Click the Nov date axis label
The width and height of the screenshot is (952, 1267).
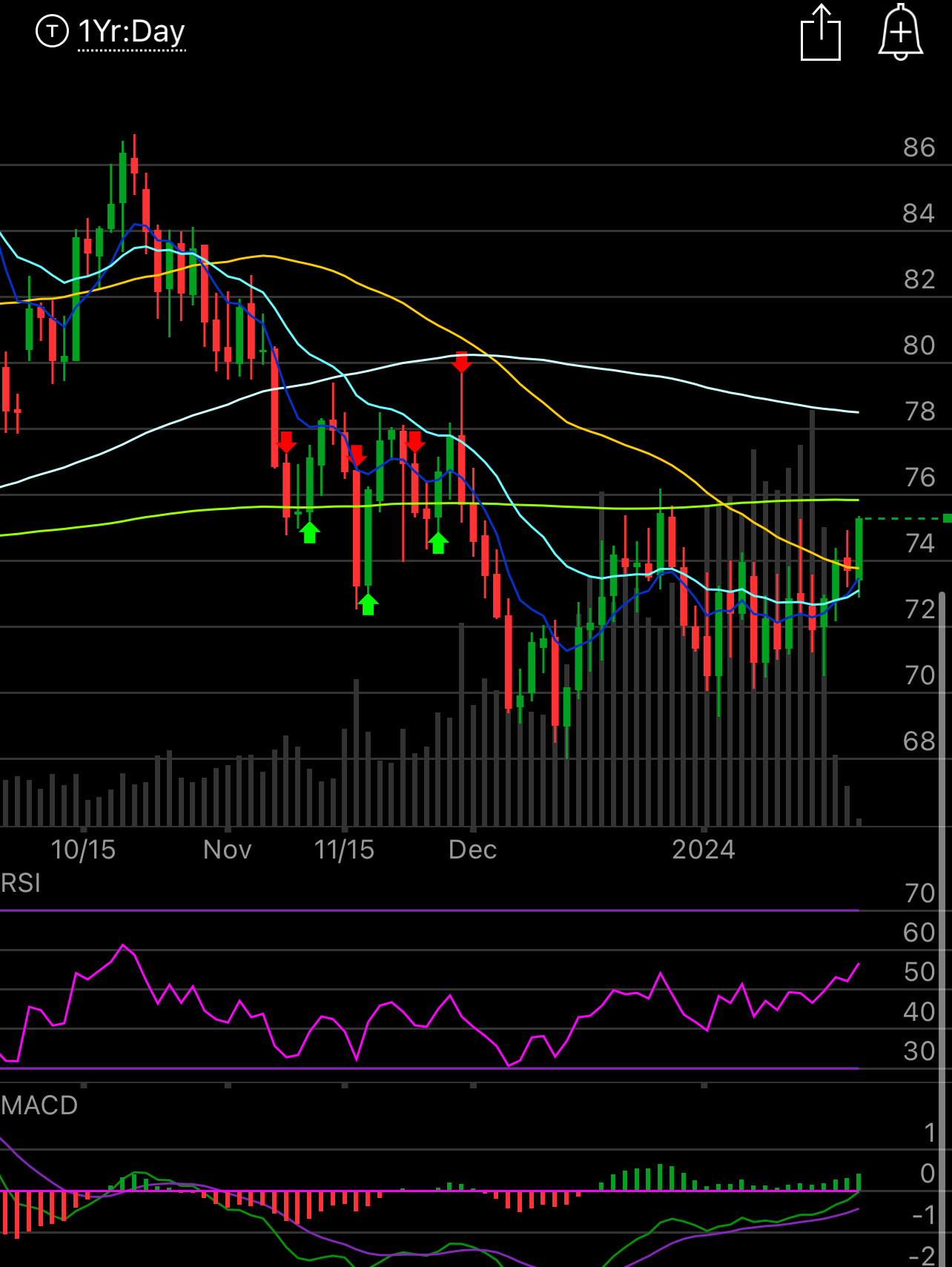click(228, 850)
